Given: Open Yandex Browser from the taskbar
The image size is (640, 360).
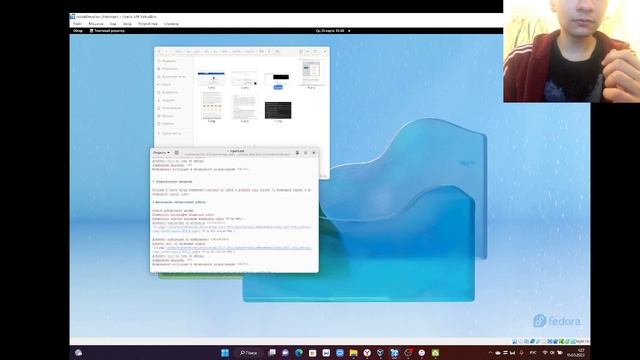Looking at the screenshot, I should click(x=367, y=353).
